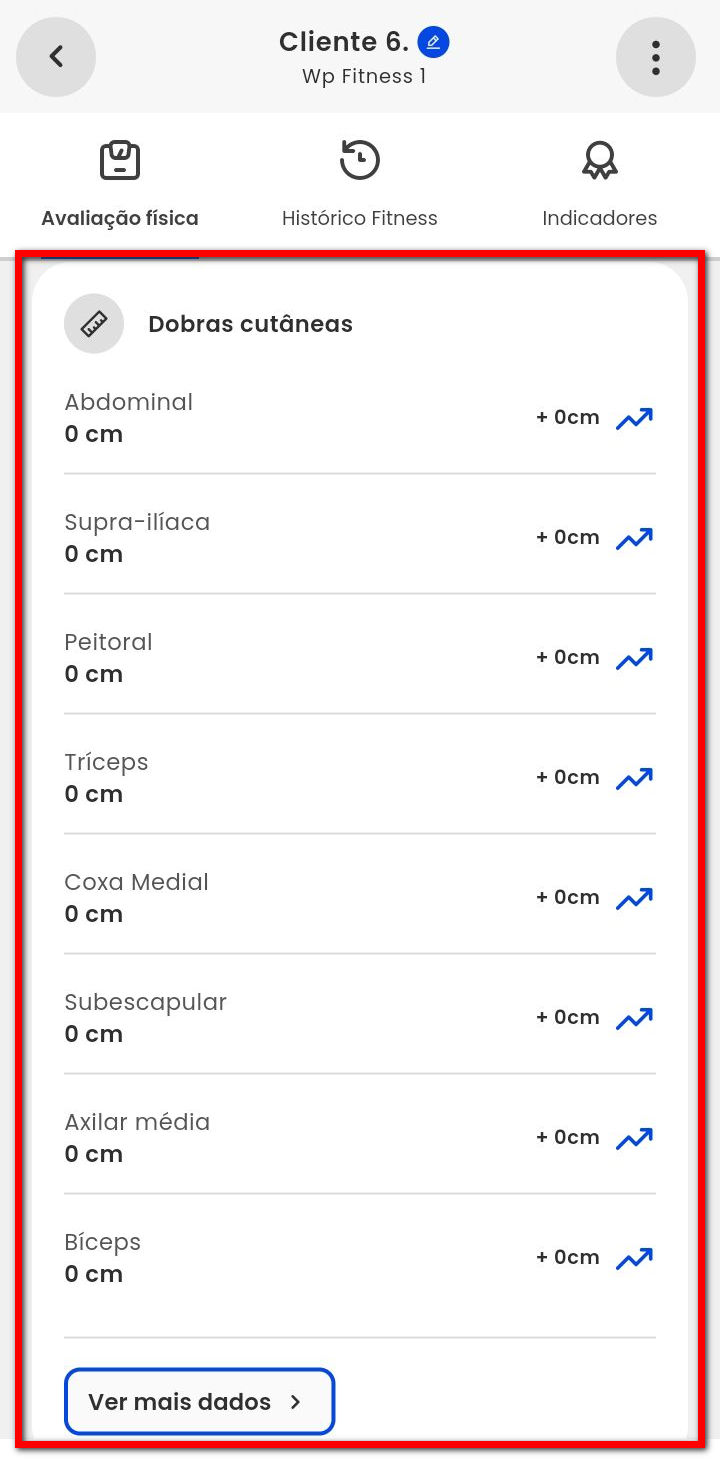Click the Dobras cutâneas section title

click(x=250, y=324)
